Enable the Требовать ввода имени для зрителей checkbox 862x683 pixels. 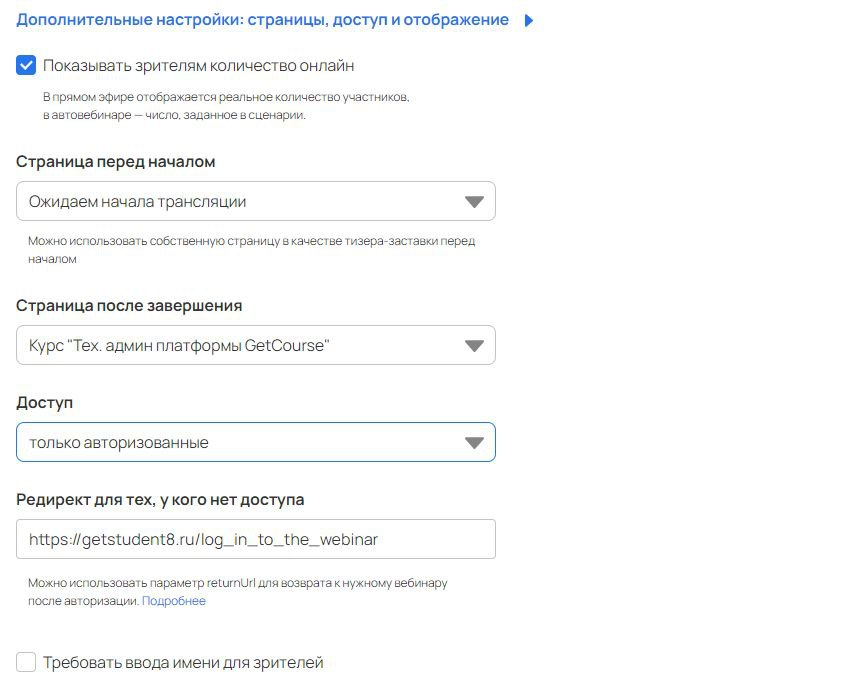[26, 662]
